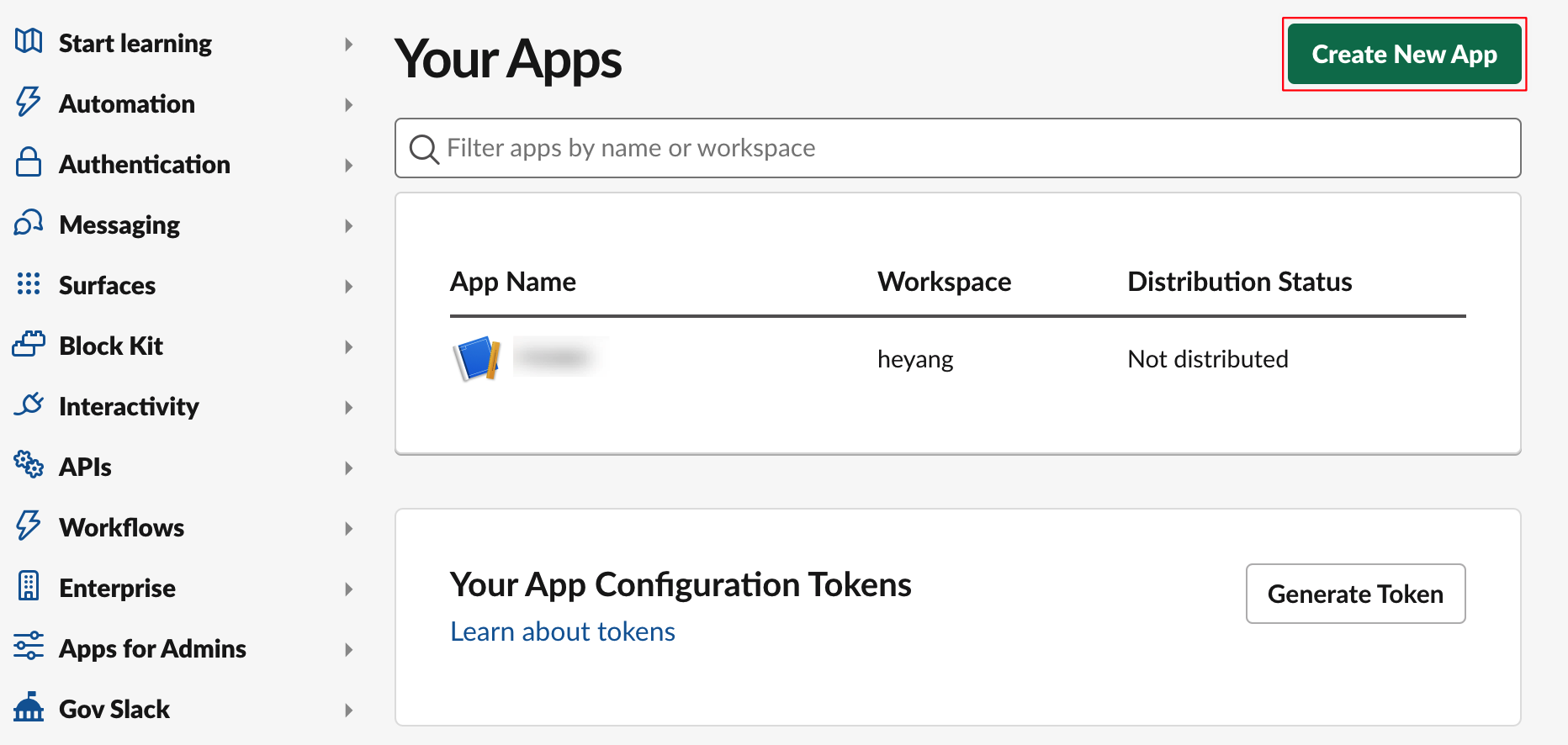The image size is (1568, 745).
Task: Expand the Enterprise section arrow
Action: tap(348, 589)
